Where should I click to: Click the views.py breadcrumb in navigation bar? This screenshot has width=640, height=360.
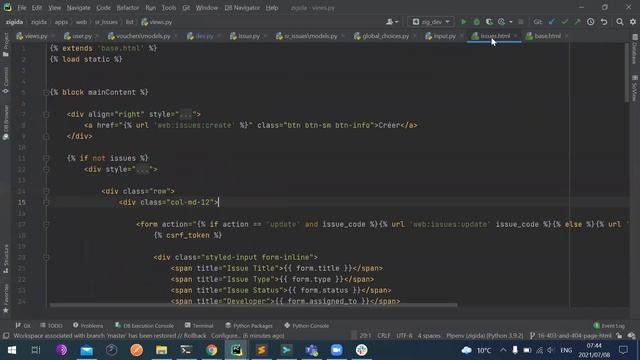(x=157, y=22)
